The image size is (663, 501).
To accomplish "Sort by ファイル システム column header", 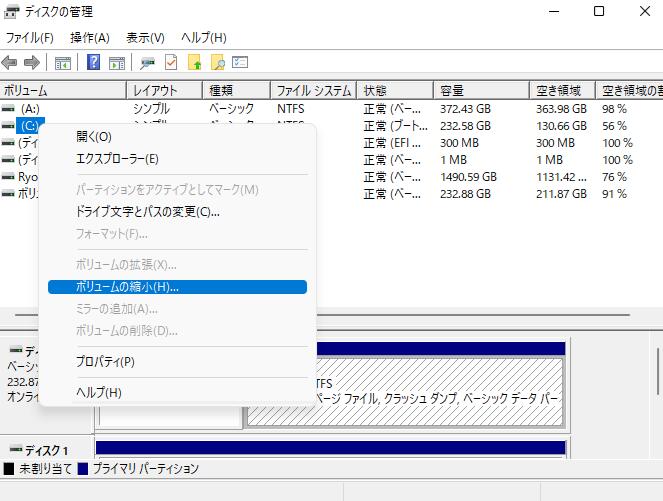I will pyautogui.click(x=311, y=90).
